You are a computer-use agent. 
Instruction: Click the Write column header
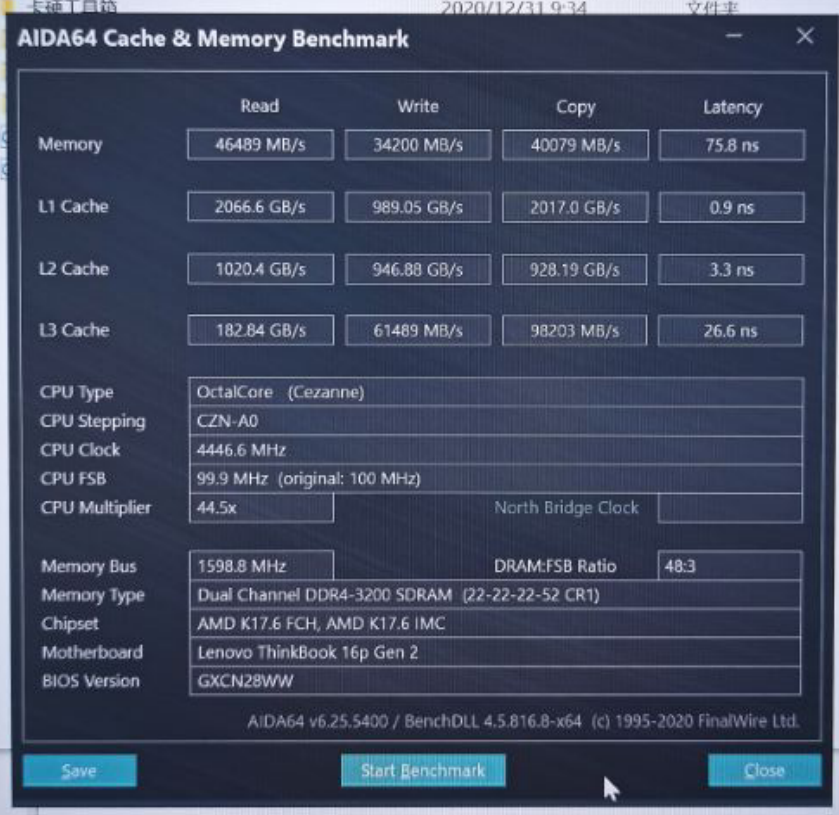pyautogui.click(x=418, y=106)
